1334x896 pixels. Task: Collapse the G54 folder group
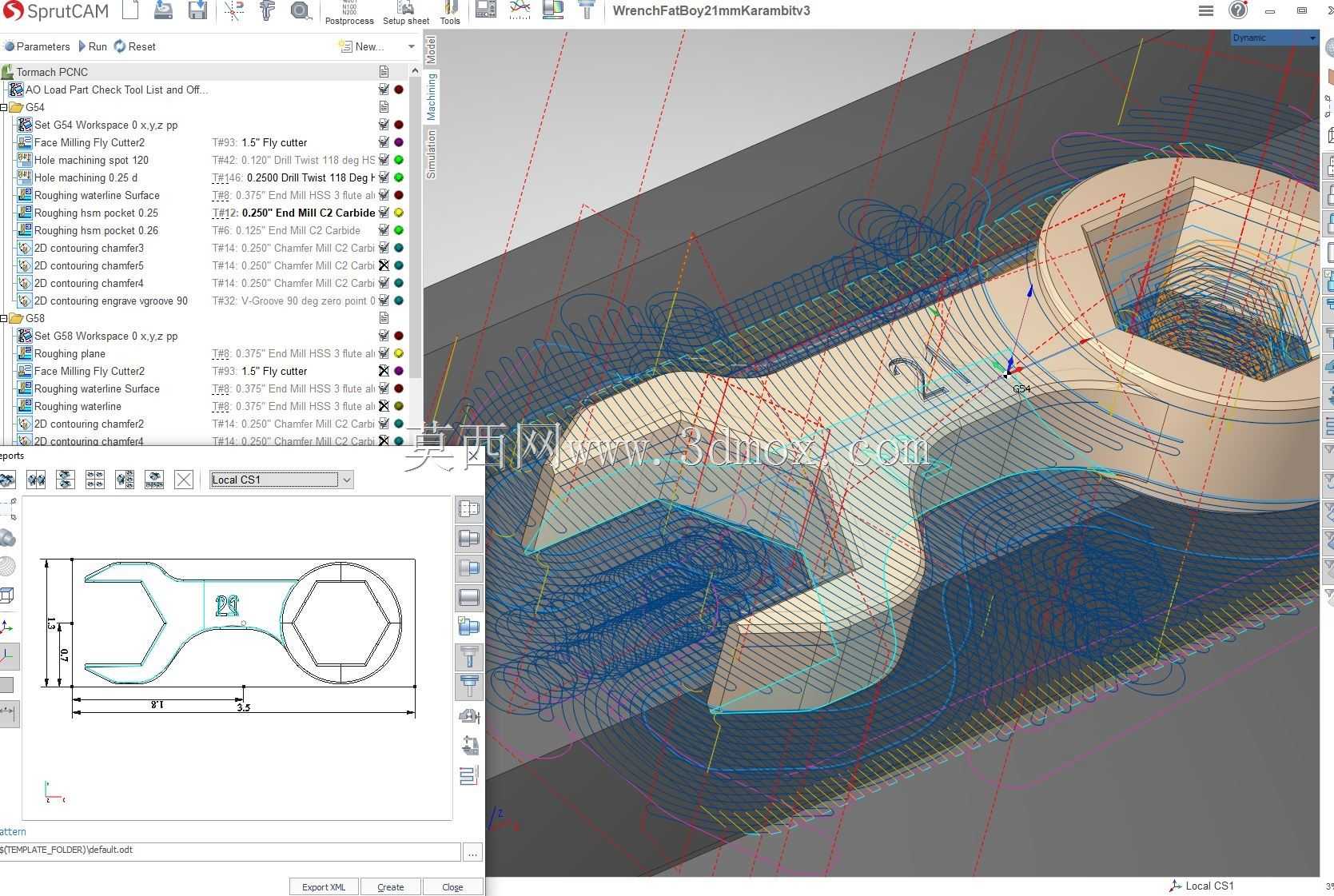[x=4, y=107]
